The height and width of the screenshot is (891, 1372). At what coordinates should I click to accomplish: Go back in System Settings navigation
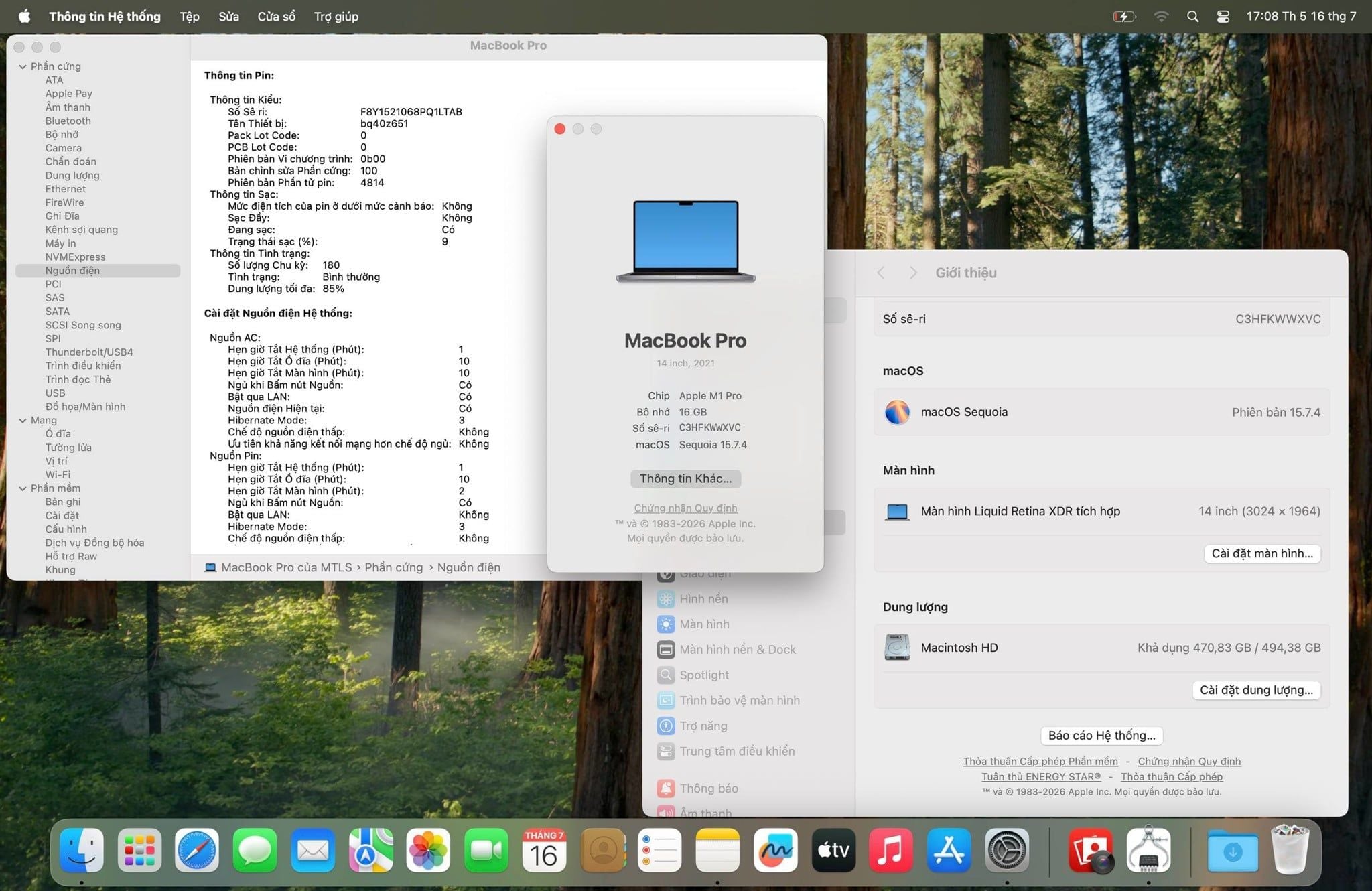coord(881,273)
